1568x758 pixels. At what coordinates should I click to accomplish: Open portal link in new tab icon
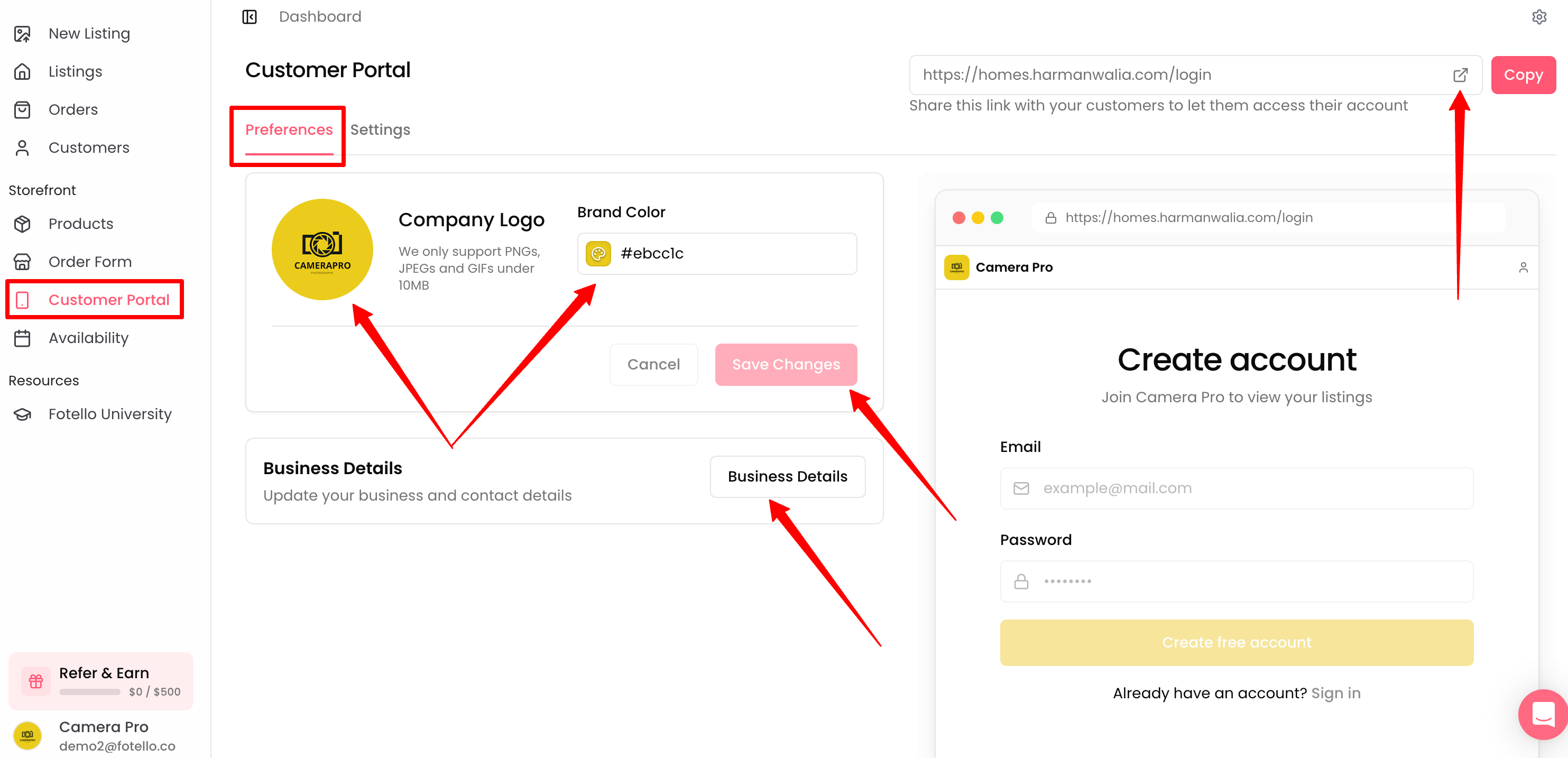(x=1460, y=75)
